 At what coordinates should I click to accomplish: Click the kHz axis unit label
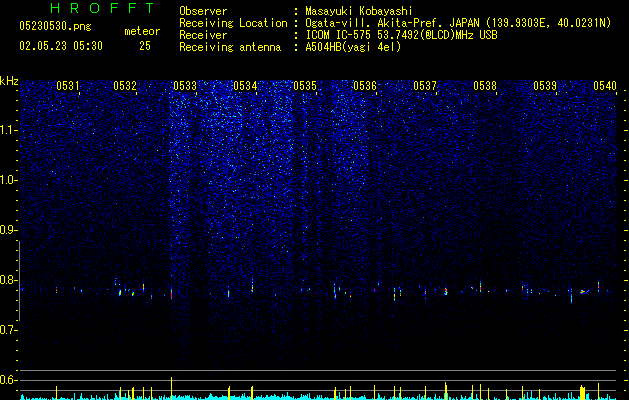coord(9,81)
